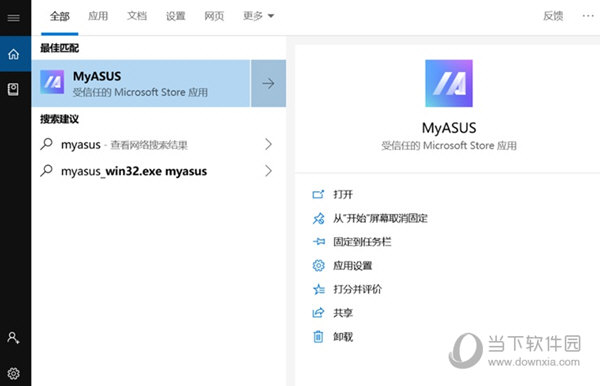
Task: Select 共享 option text
Action: pyautogui.click(x=343, y=313)
